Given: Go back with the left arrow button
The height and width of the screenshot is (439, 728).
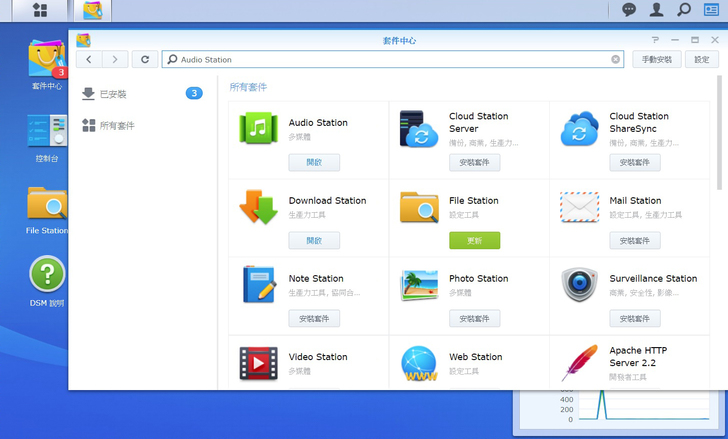Looking at the screenshot, I should (x=89, y=59).
